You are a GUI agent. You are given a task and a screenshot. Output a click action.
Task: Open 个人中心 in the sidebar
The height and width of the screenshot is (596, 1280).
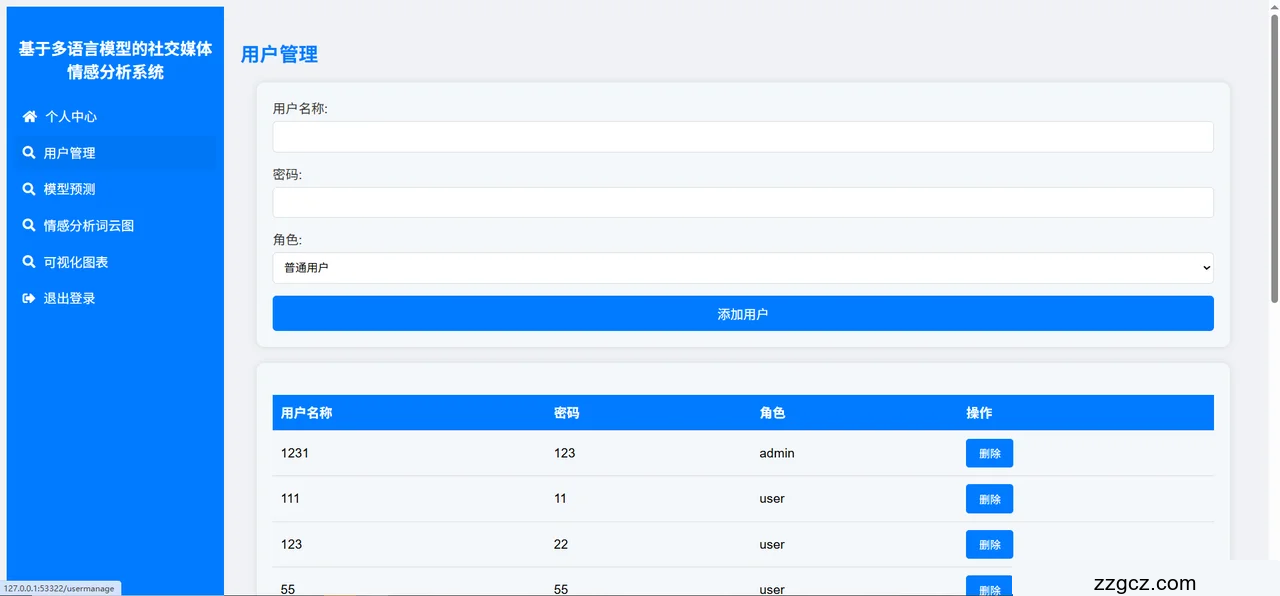click(71, 117)
